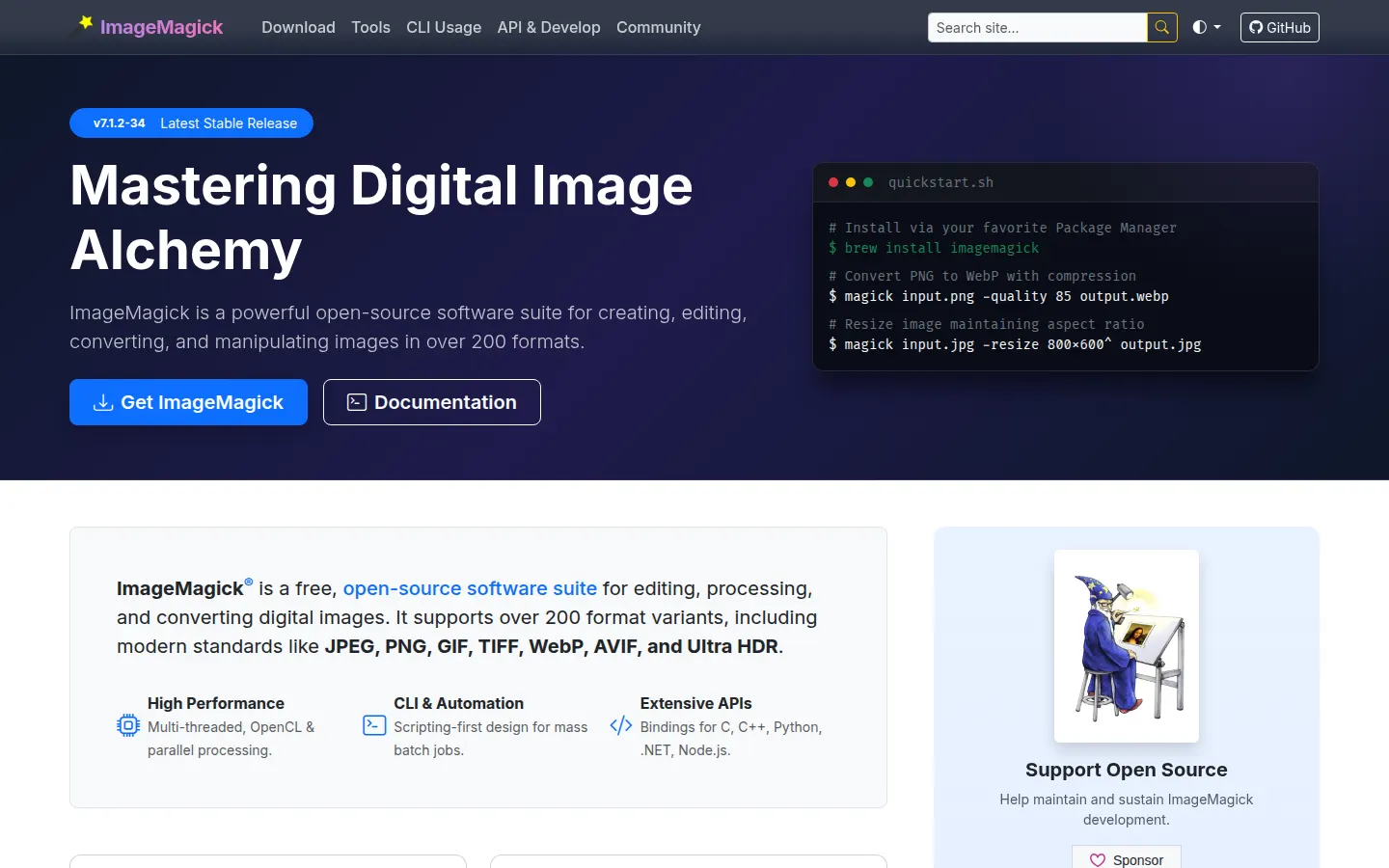Click the v7.1.2-34 Latest Stable Release badge
The image size is (1389, 868).
pyautogui.click(x=191, y=123)
